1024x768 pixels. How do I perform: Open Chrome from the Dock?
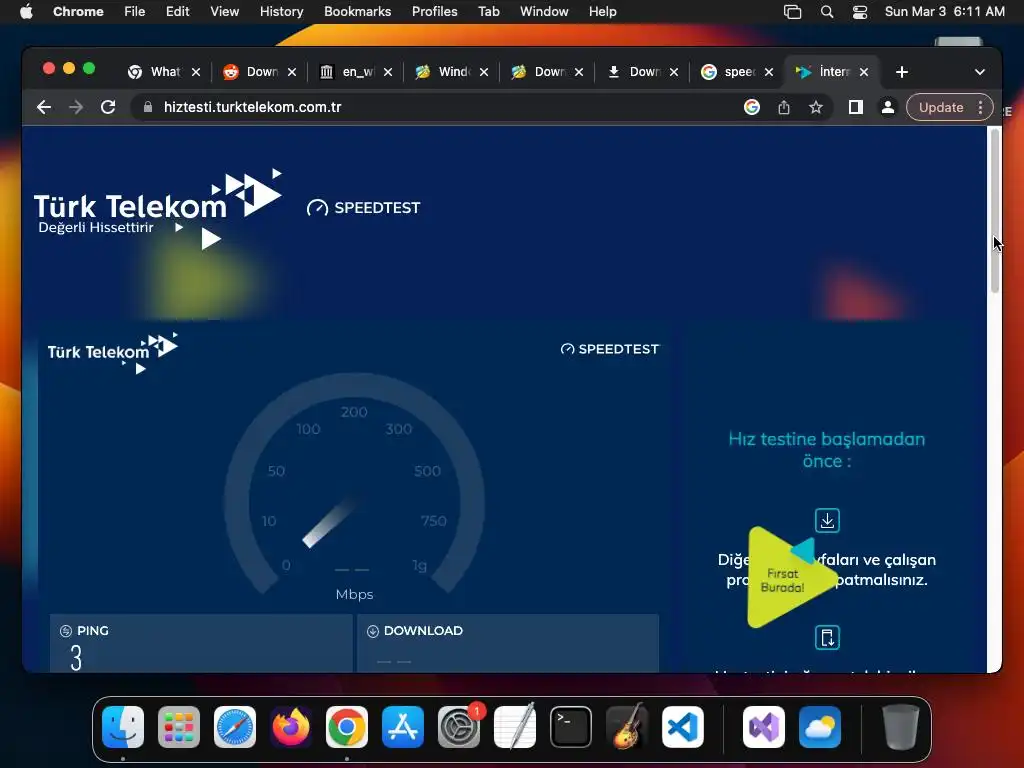[347, 727]
